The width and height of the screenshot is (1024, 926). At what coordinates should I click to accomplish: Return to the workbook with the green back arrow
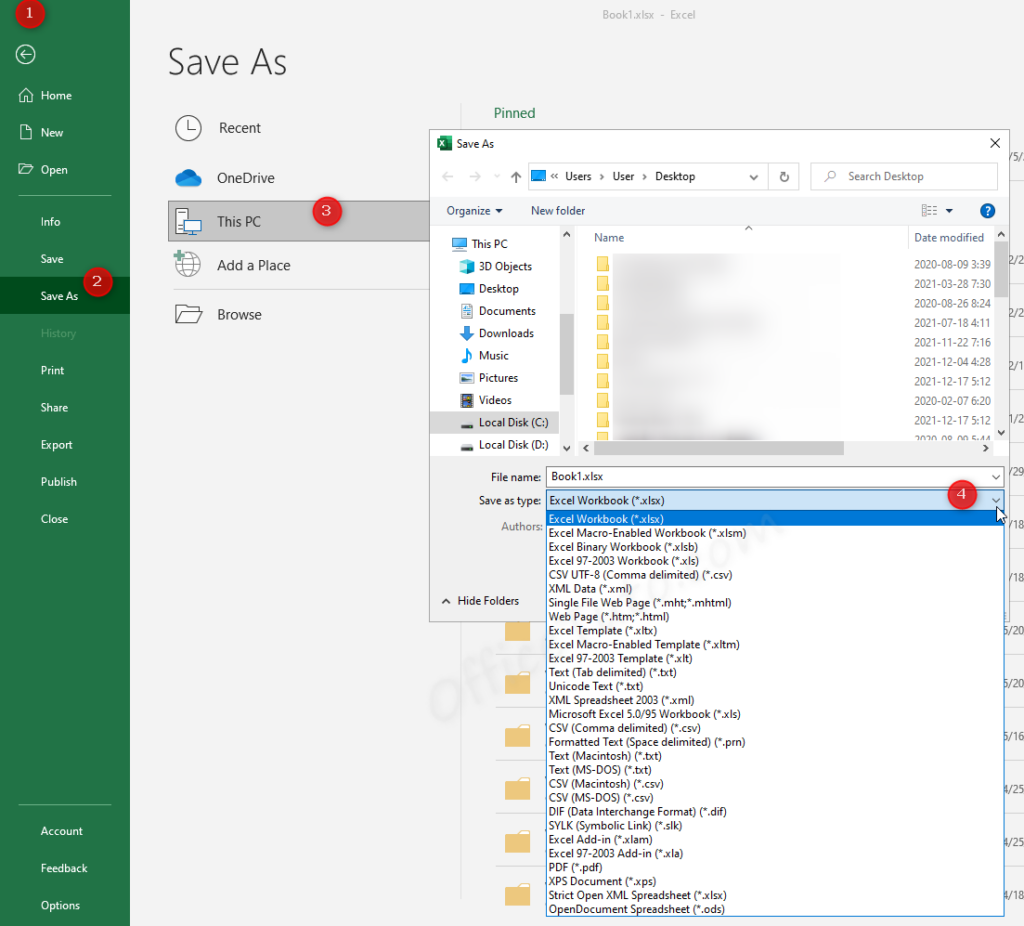pos(24,55)
